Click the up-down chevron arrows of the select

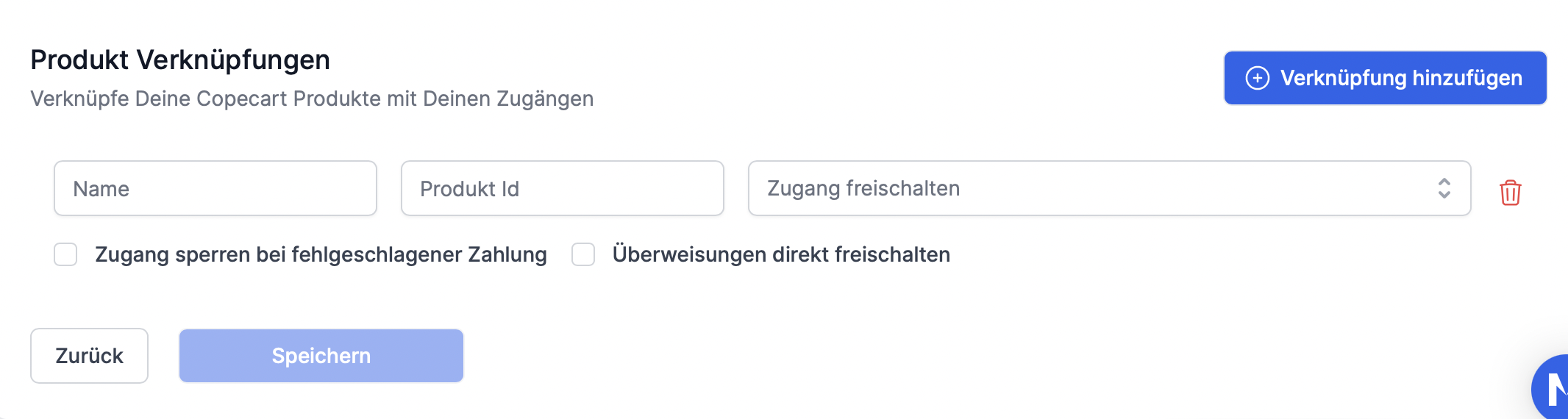(1444, 188)
